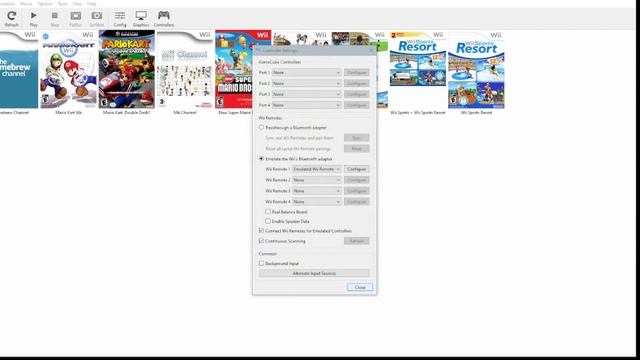Click Configure for Wii Remote 1
640x360 pixels.
pos(356,169)
